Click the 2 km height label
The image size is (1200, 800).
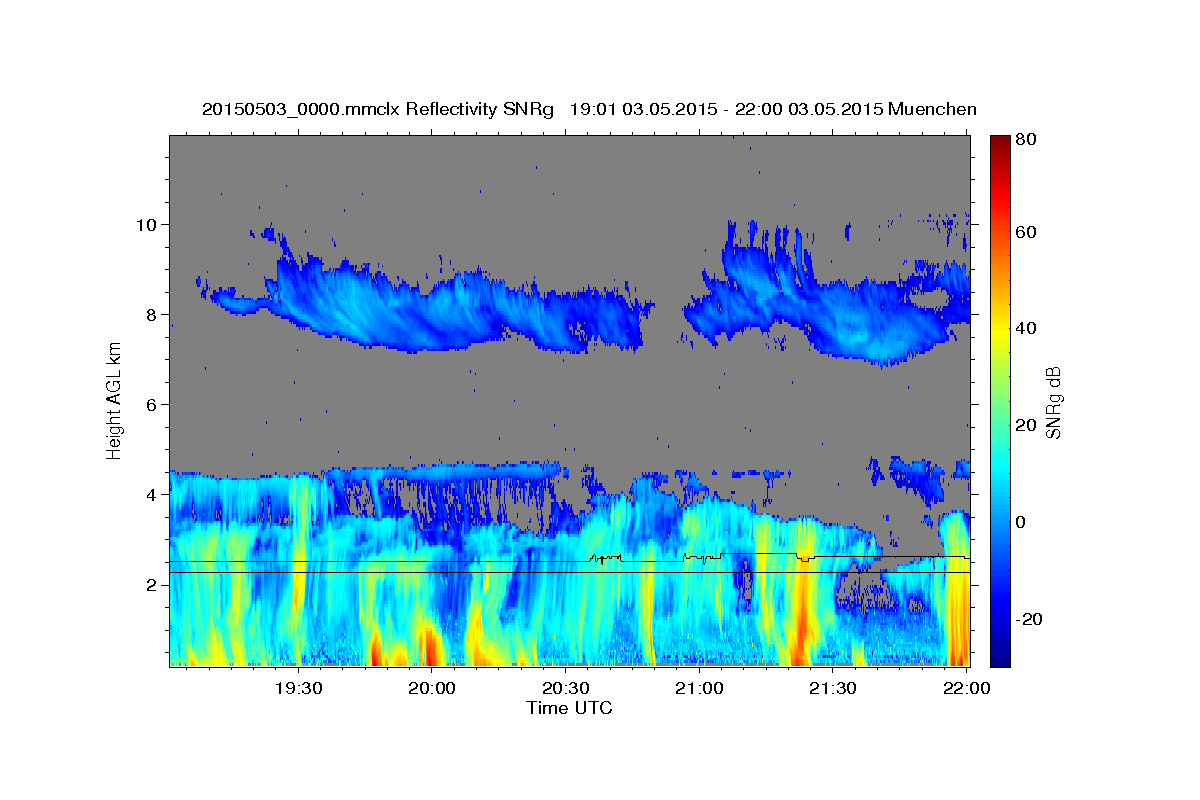point(153,584)
